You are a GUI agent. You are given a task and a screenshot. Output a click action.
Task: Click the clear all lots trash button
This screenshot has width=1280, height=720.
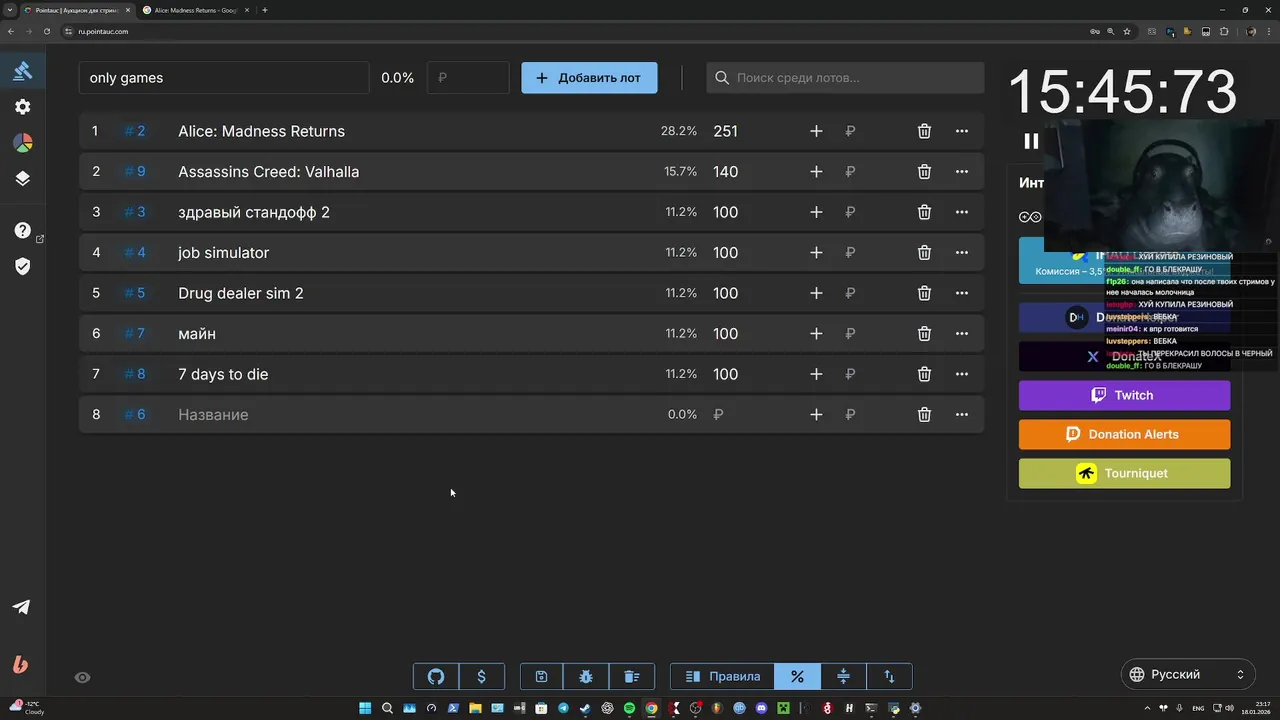[x=631, y=676]
